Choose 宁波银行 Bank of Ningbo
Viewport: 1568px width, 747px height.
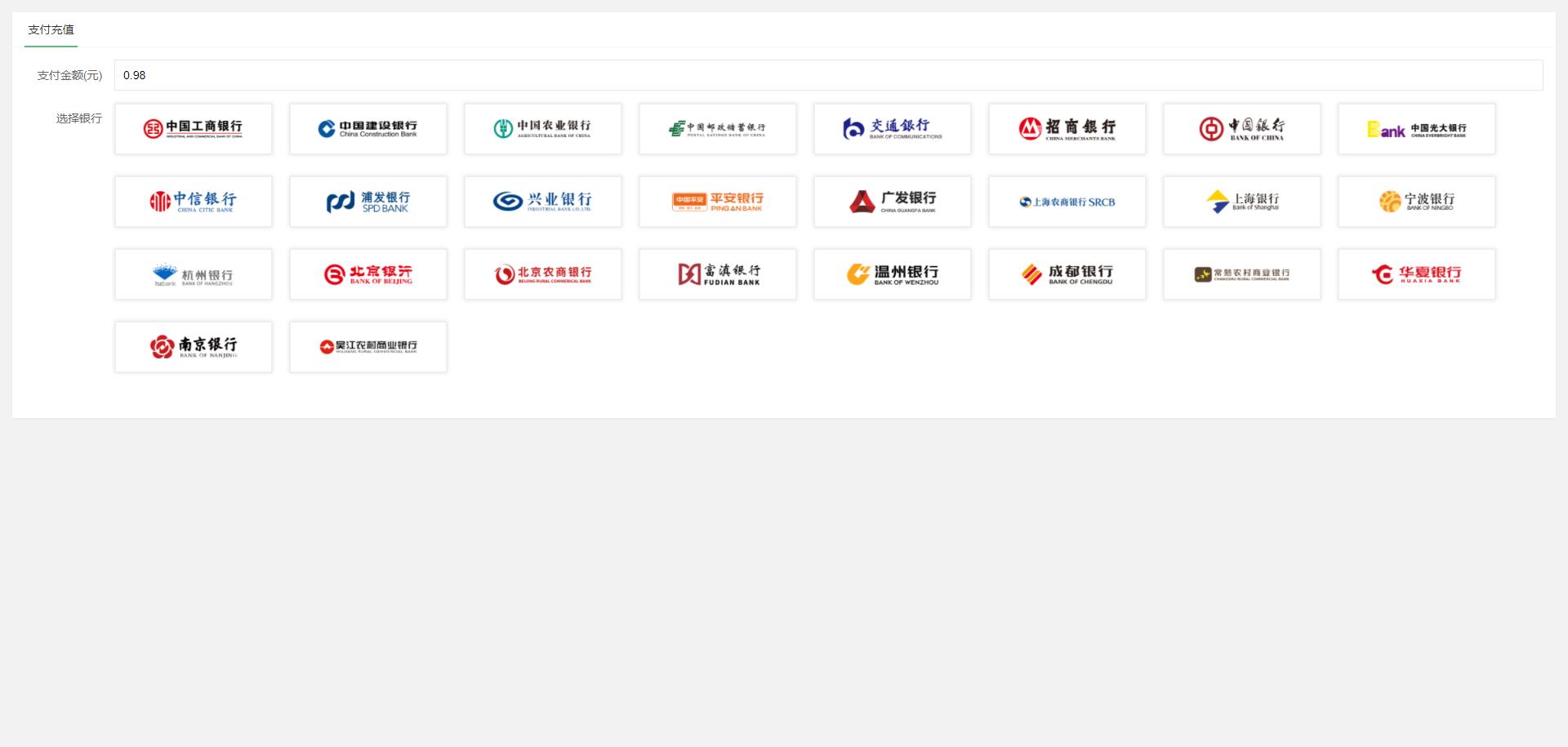[x=1417, y=202]
